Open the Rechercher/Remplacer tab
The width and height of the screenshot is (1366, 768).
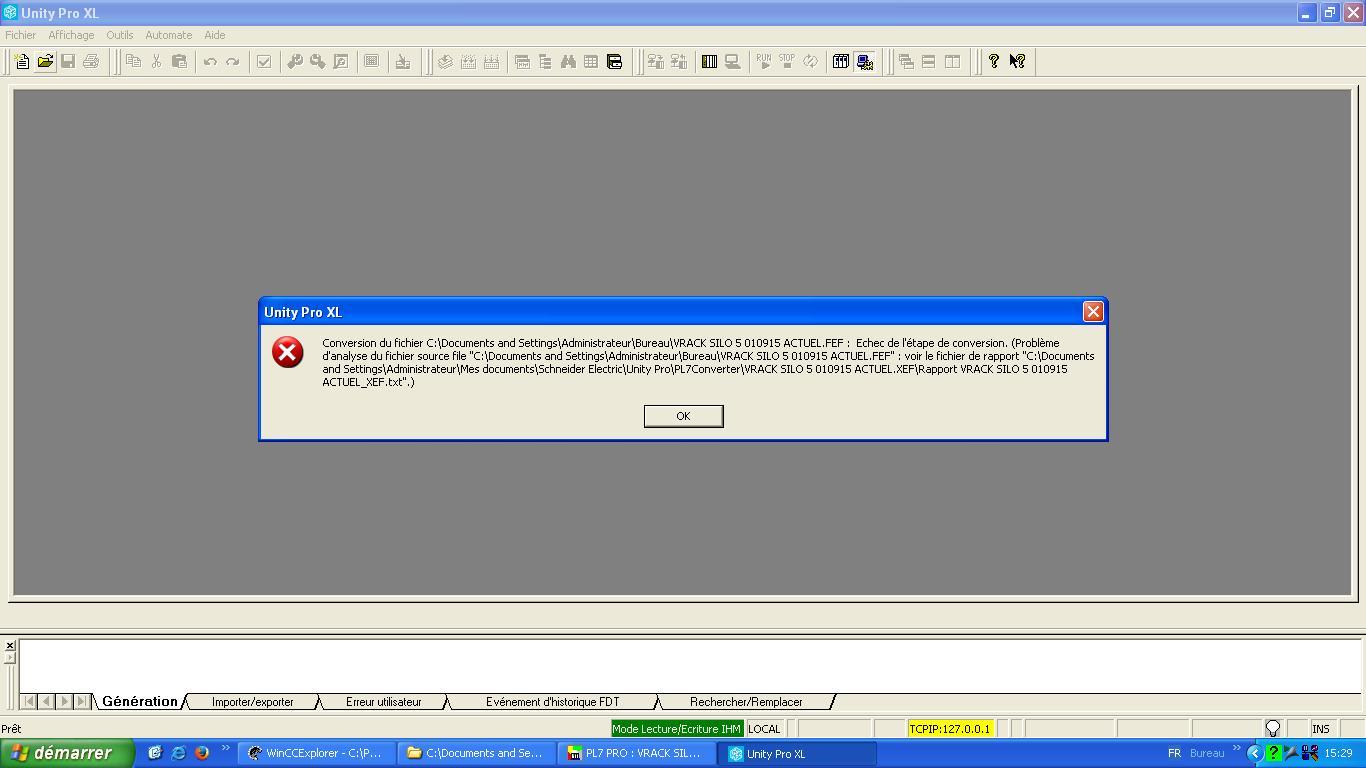(745, 702)
